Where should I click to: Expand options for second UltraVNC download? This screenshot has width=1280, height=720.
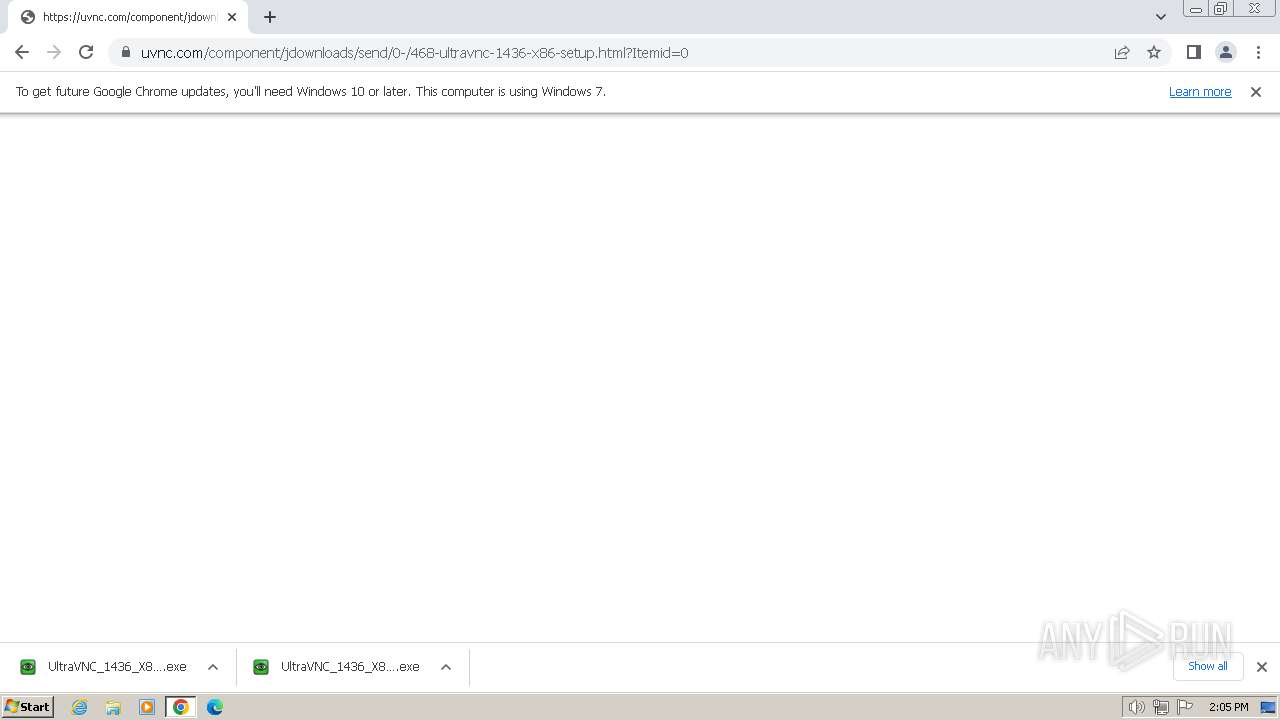[x=446, y=667]
